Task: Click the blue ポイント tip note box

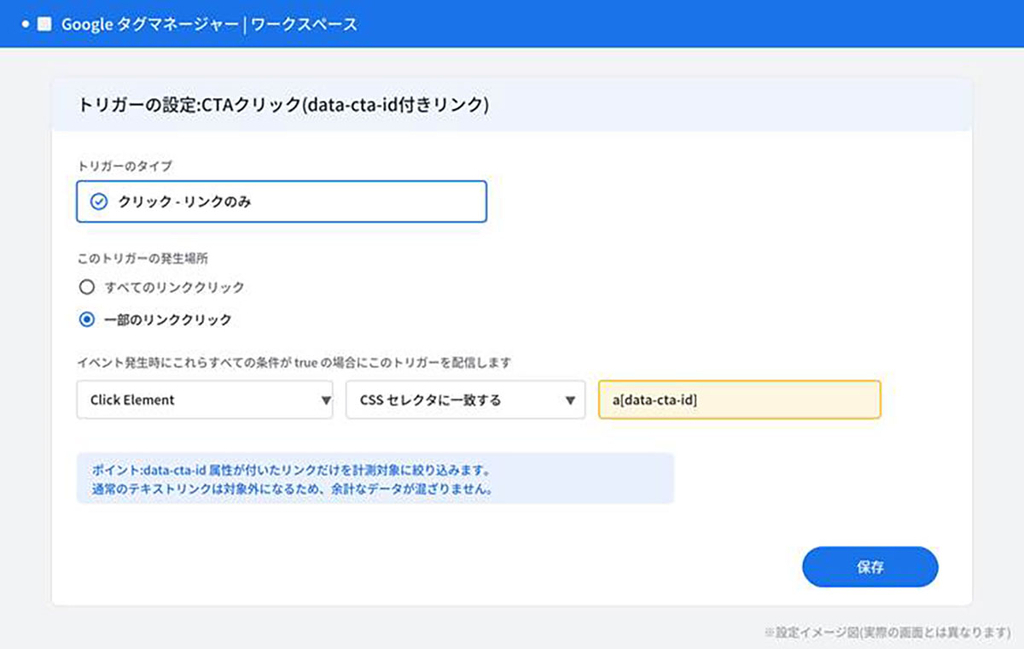Action: [x=375, y=479]
